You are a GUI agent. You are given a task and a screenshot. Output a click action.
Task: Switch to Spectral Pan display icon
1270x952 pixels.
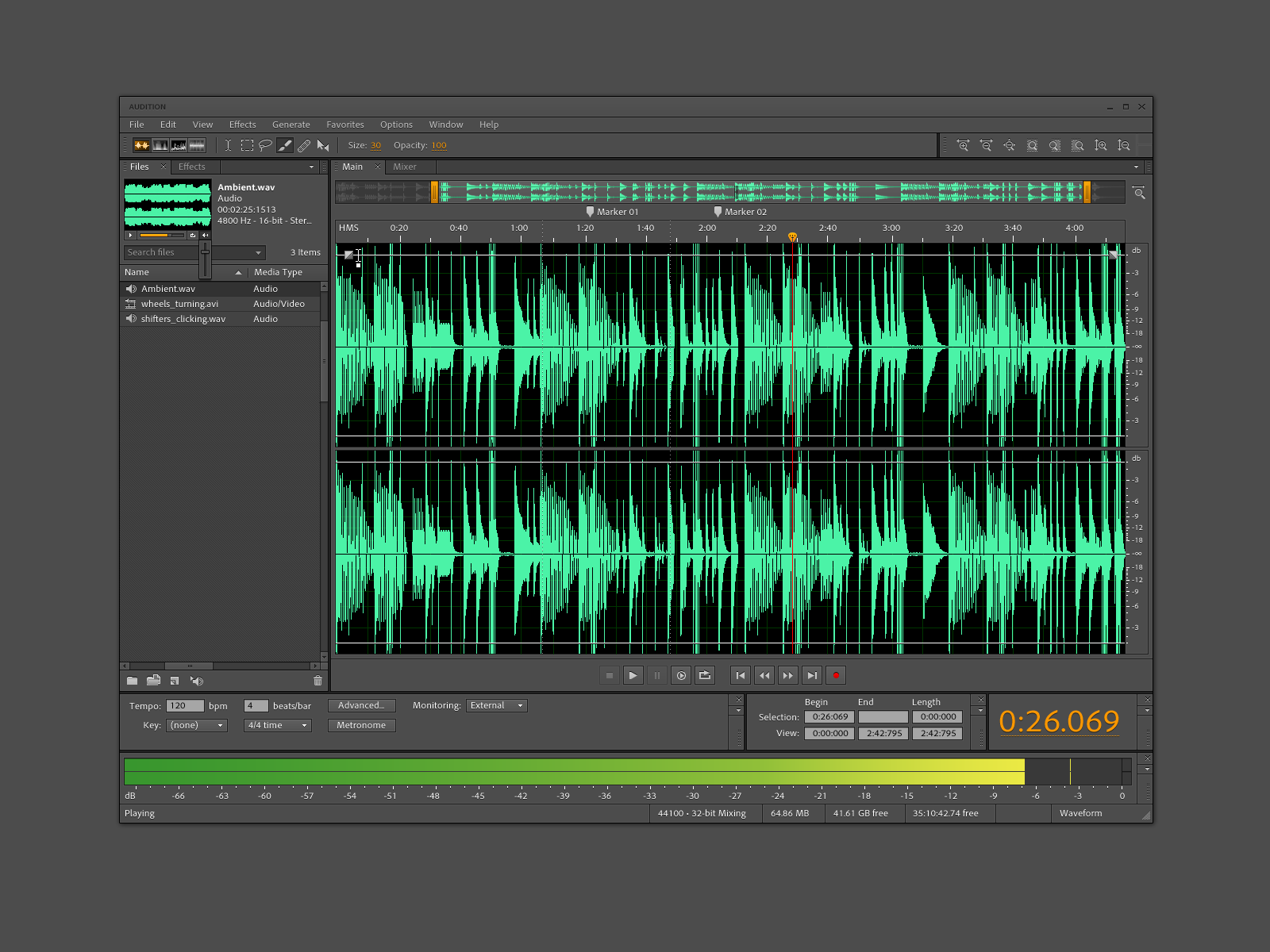[179, 145]
